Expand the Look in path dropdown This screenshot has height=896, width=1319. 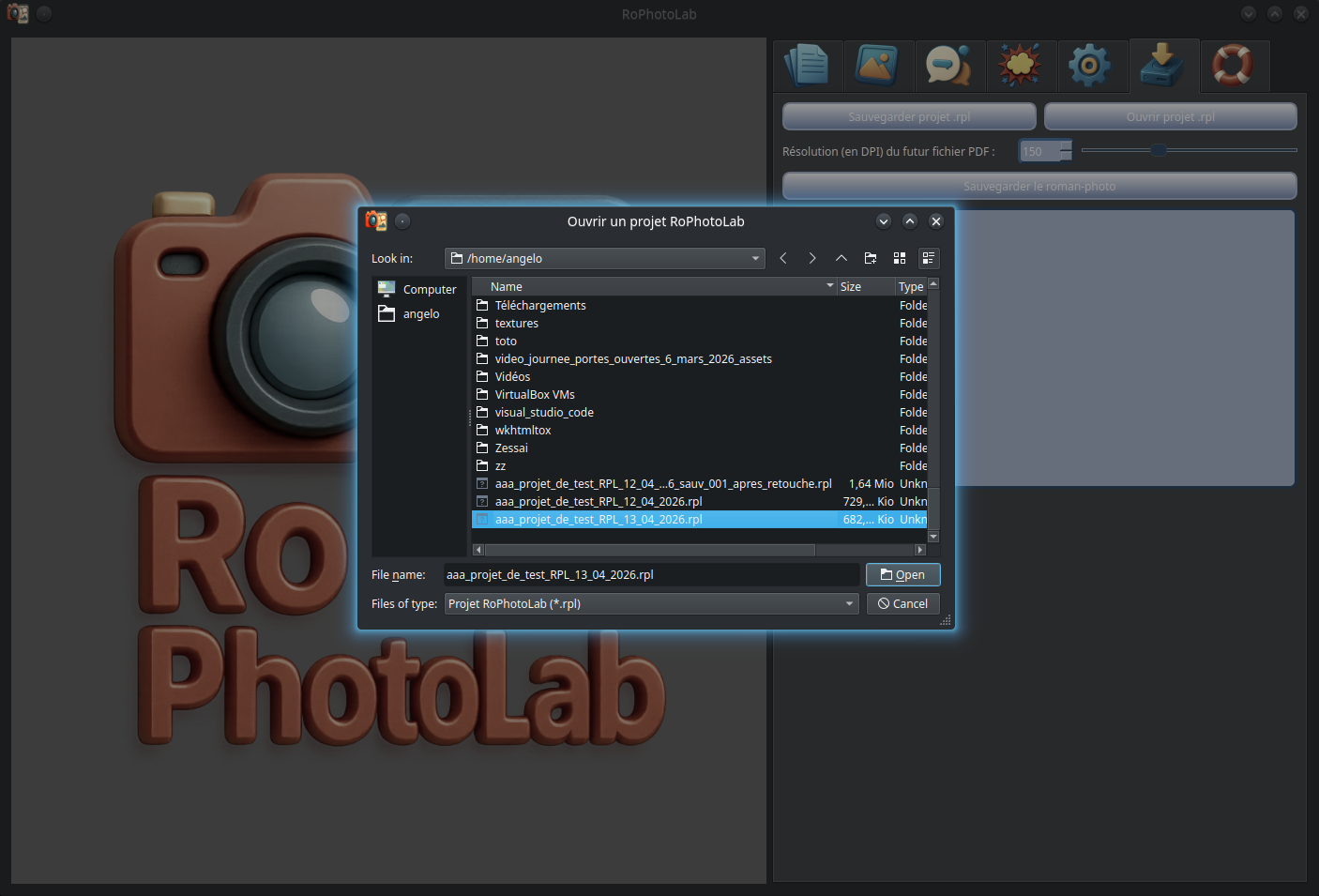pyautogui.click(x=755, y=259)
